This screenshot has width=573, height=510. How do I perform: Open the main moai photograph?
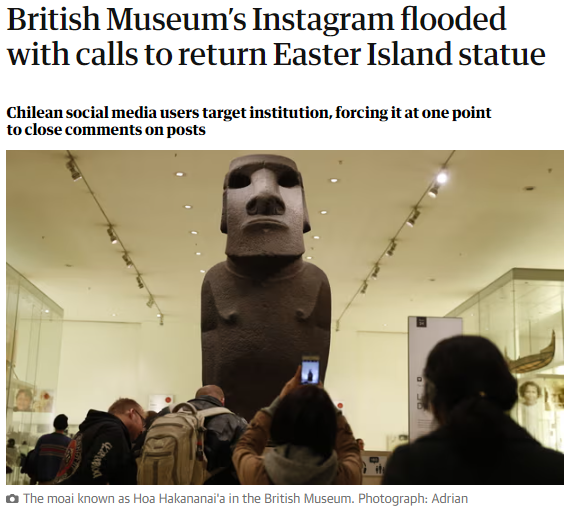pyautogui.click(x=285, y=317)
